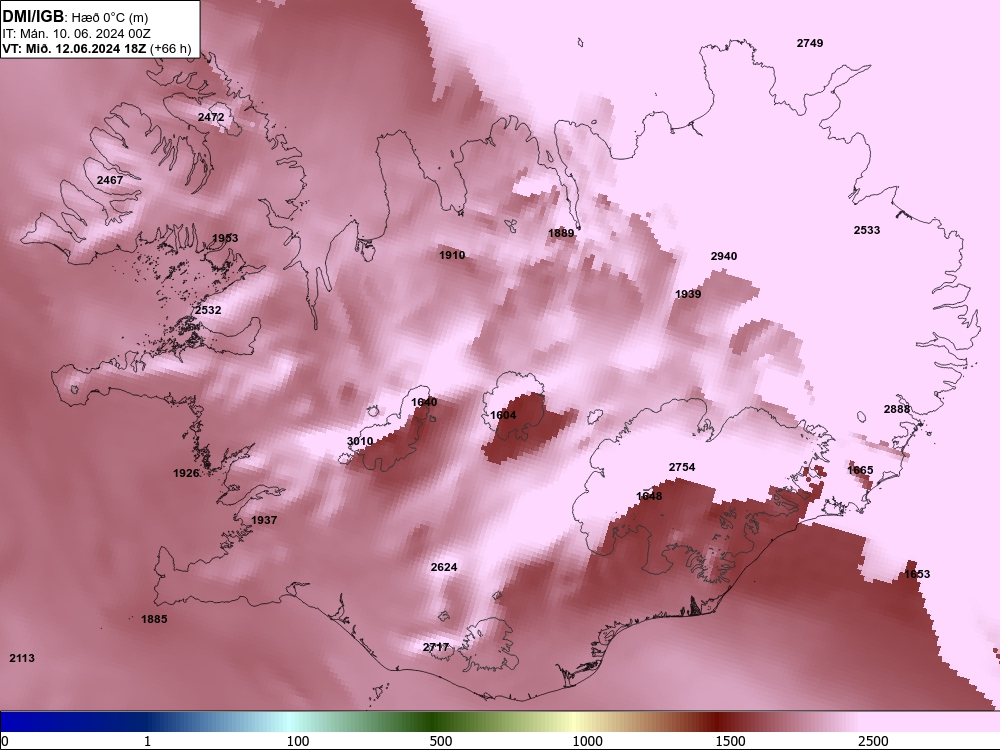This screenshot has height=750, width=1000.
Task: Select the 2500 mark on the legend
Action: 873,741
